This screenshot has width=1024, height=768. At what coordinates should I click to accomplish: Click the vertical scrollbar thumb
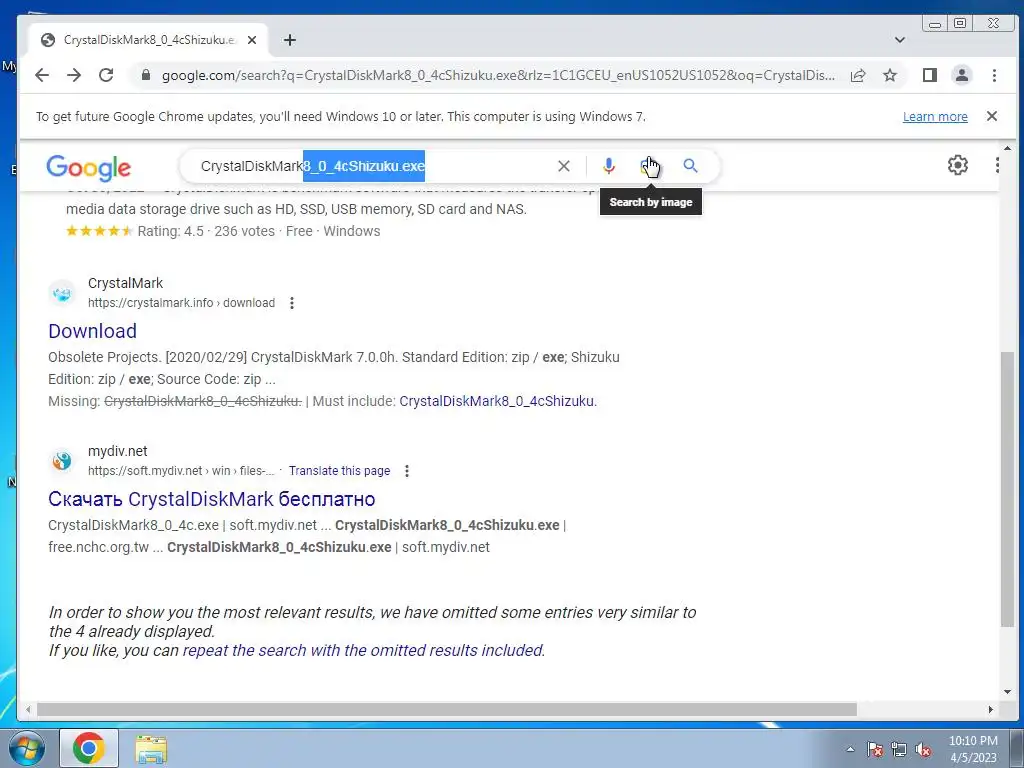click(1008, 490)
